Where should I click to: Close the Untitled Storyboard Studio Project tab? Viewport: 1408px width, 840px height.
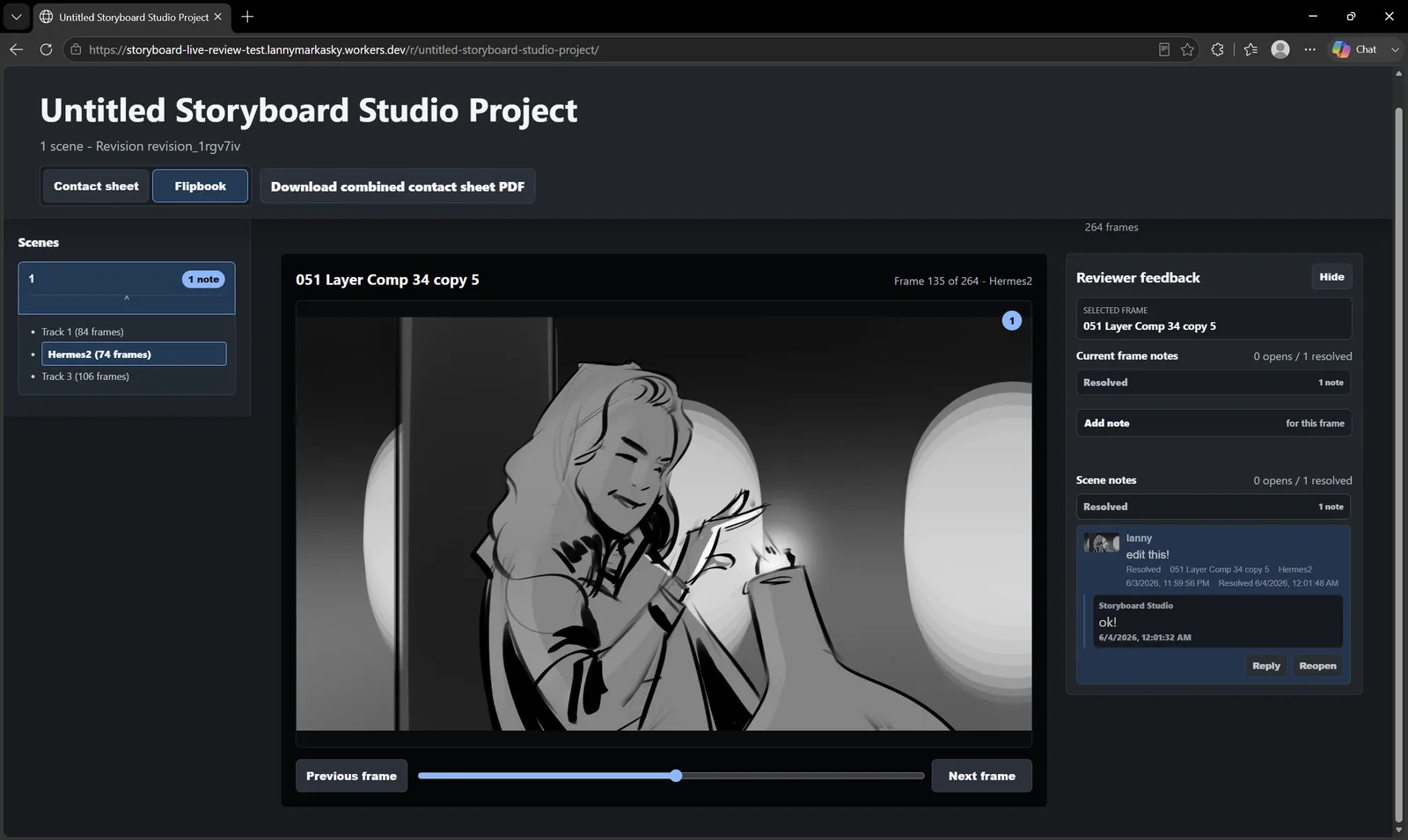[217, 17]
